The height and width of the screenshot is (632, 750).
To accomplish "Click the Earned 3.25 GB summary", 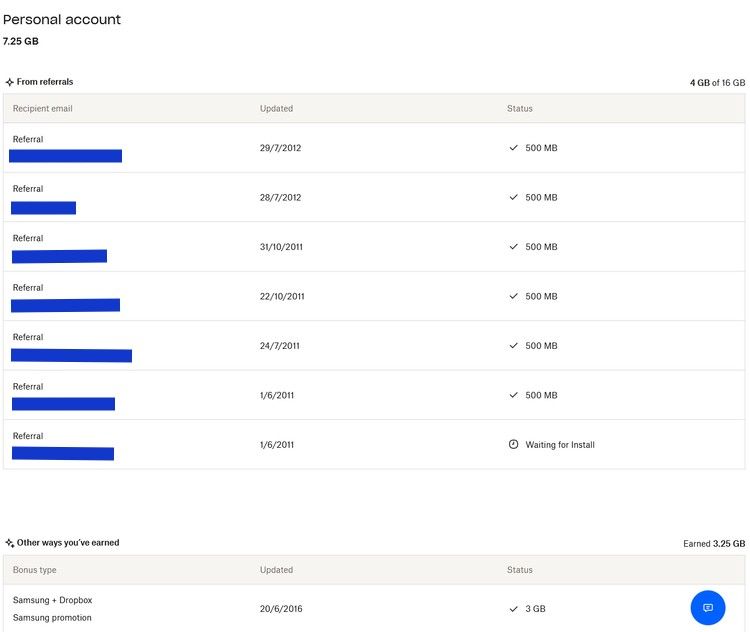I will [713, 544].
